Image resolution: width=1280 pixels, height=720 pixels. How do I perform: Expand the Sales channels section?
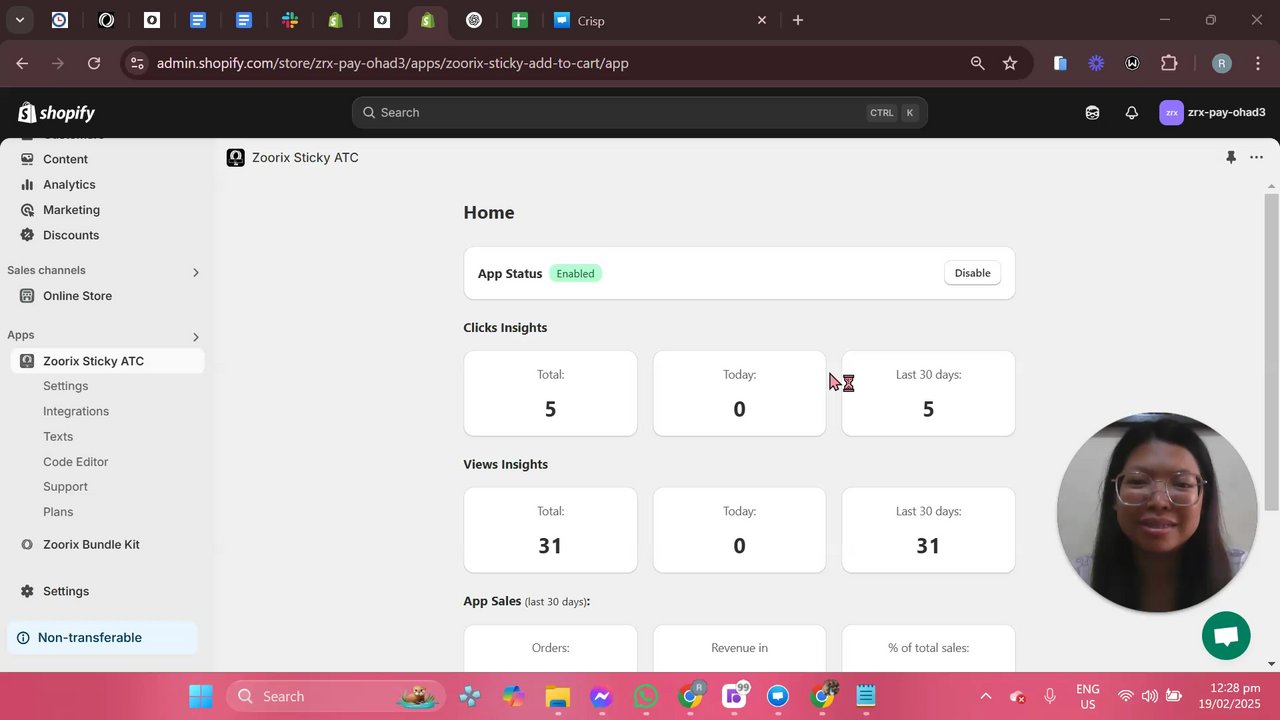(x=195, y=272)
